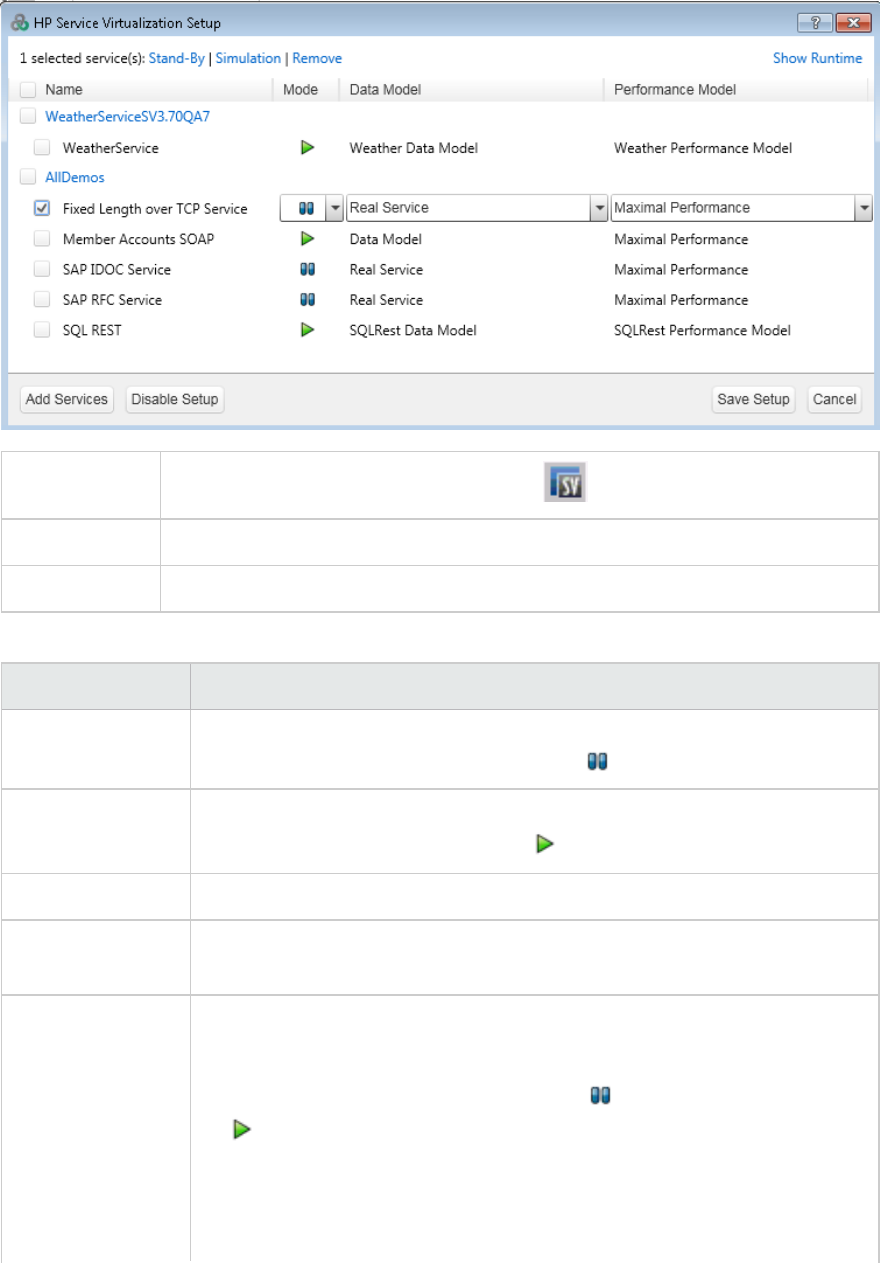Image resolution: width=880 pixels, height=1263 pixels.
Task: Select the Weather Performance Model text
Action: [703, 148]
